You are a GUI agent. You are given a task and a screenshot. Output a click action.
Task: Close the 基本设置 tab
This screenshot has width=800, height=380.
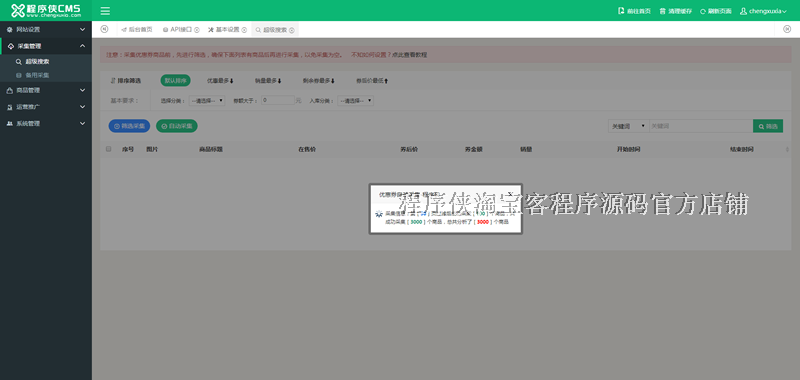pyautogui.click(x=244, y=30)
